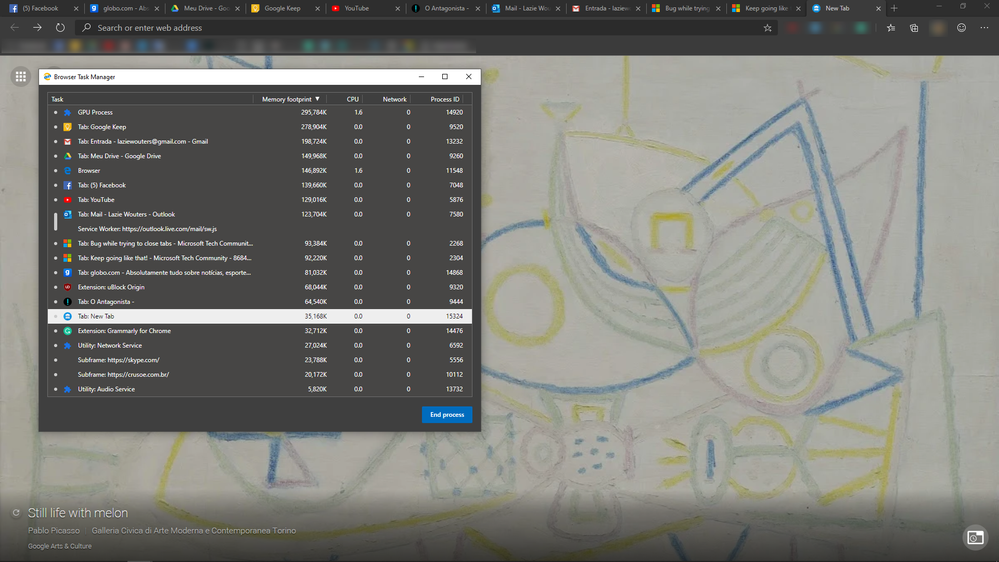Close the YouTube browser tab
This screenshot has width=999, height=562.
point(398,8)
